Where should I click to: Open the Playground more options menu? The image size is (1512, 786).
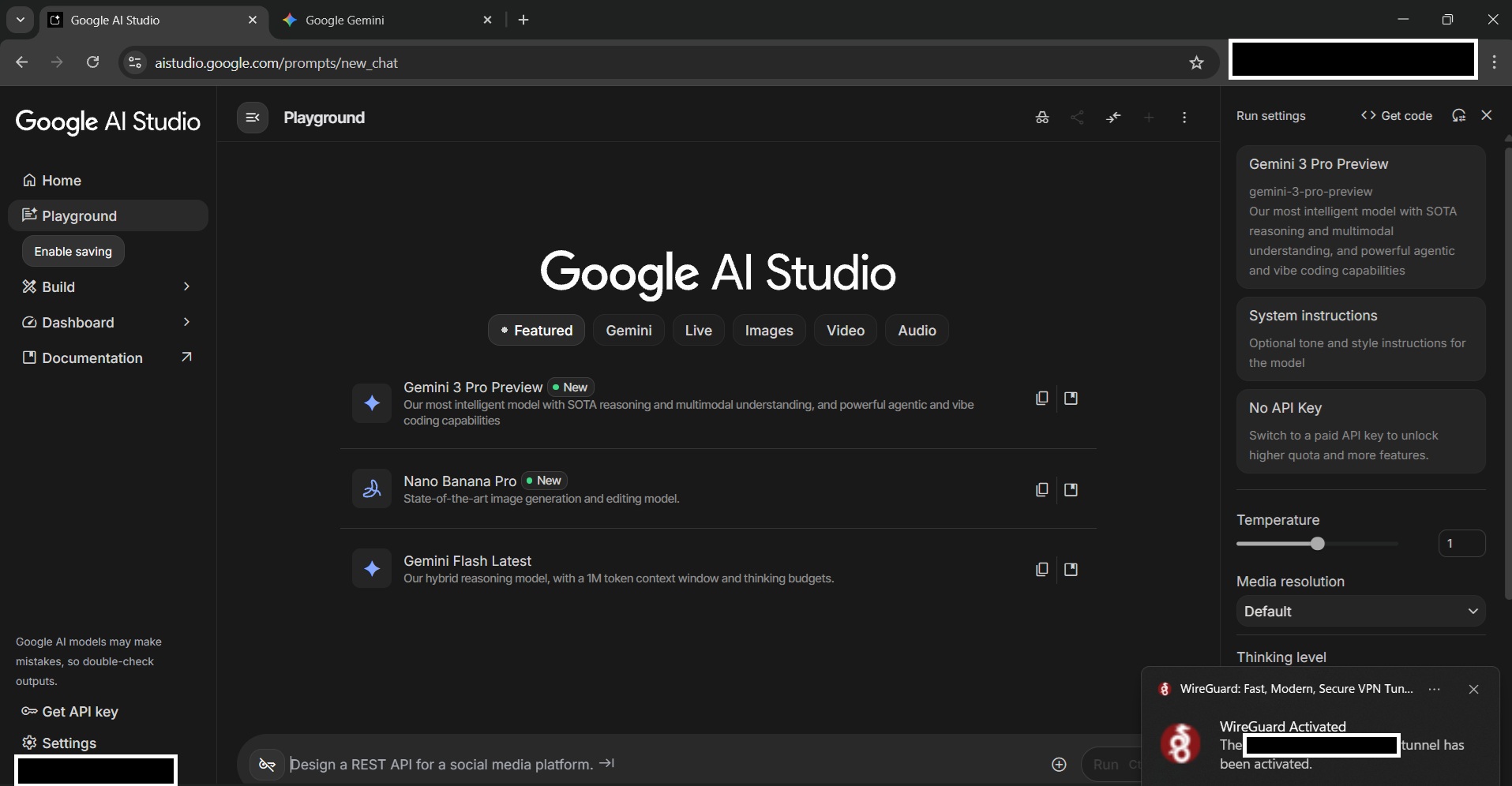(1184, 118)
